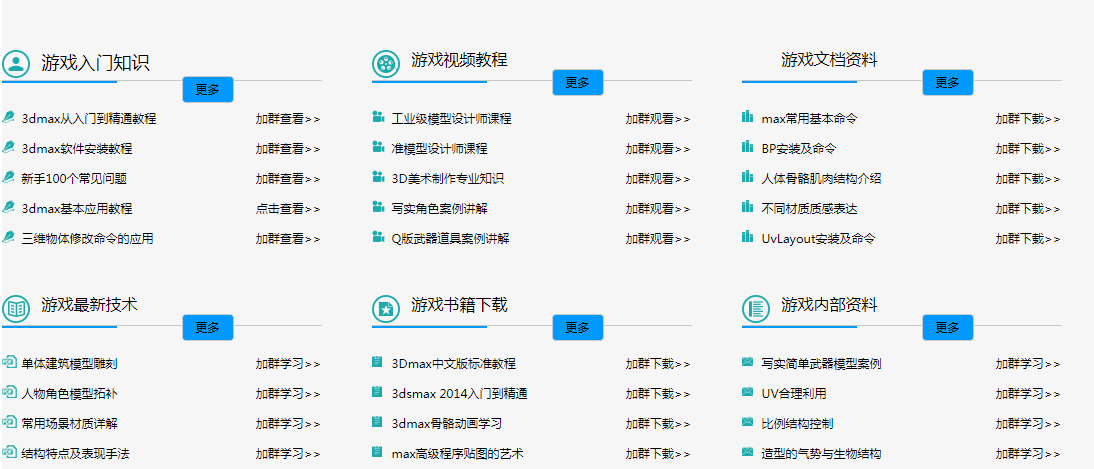Image resolution: width=1094 pixels, height=469 pixels.
Task: Click the book icon beside 游戏最新技术
Action: pyautogui.click(x=15, y=308)
